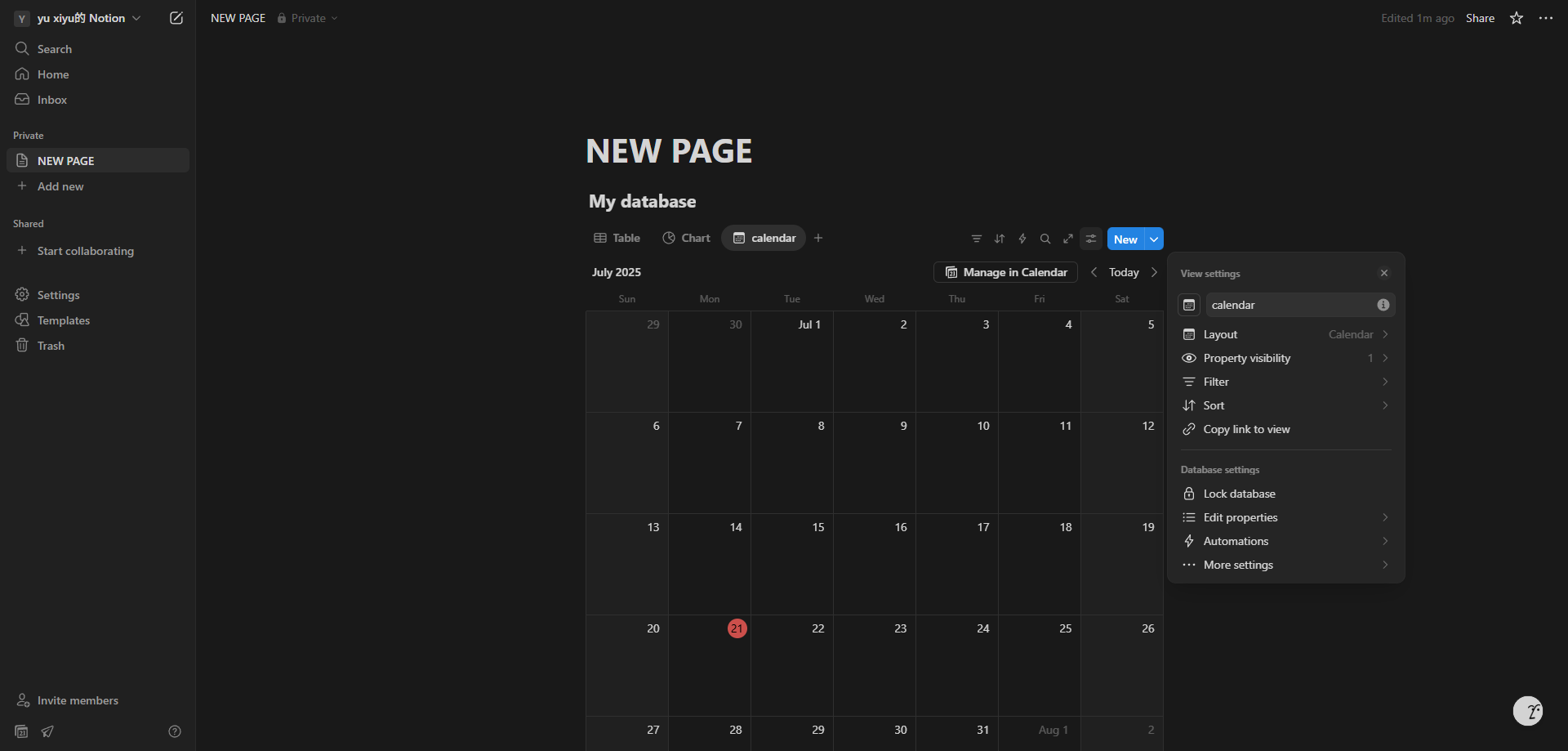Click the 'Edited 1m ago' text
Image resolution: width=1568 pixels, height=751 pixels.
pos(1418,18)
